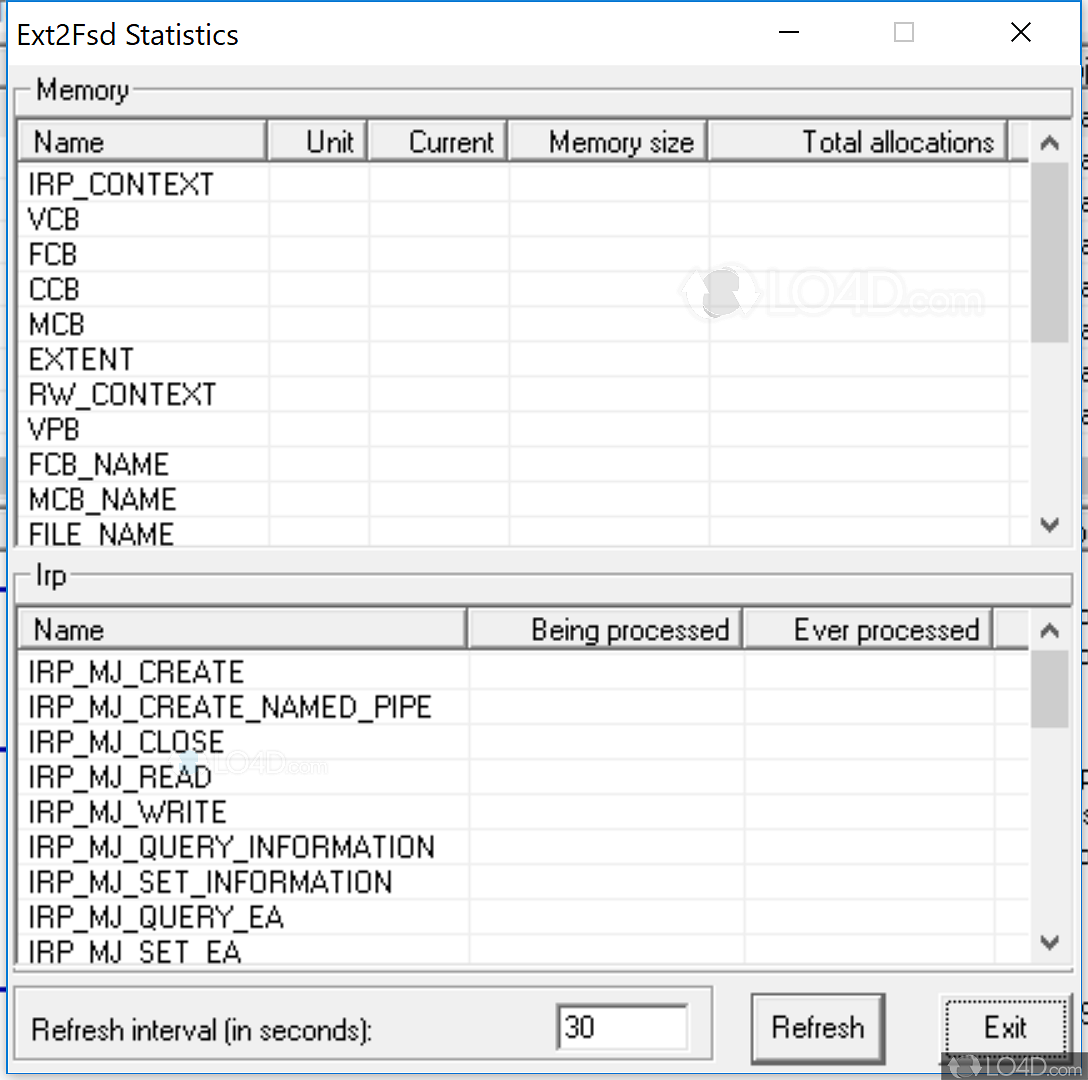Screen dimensions: 1088x1080
Task: Click the Being processed column header
Action: (x=605, y=630)
